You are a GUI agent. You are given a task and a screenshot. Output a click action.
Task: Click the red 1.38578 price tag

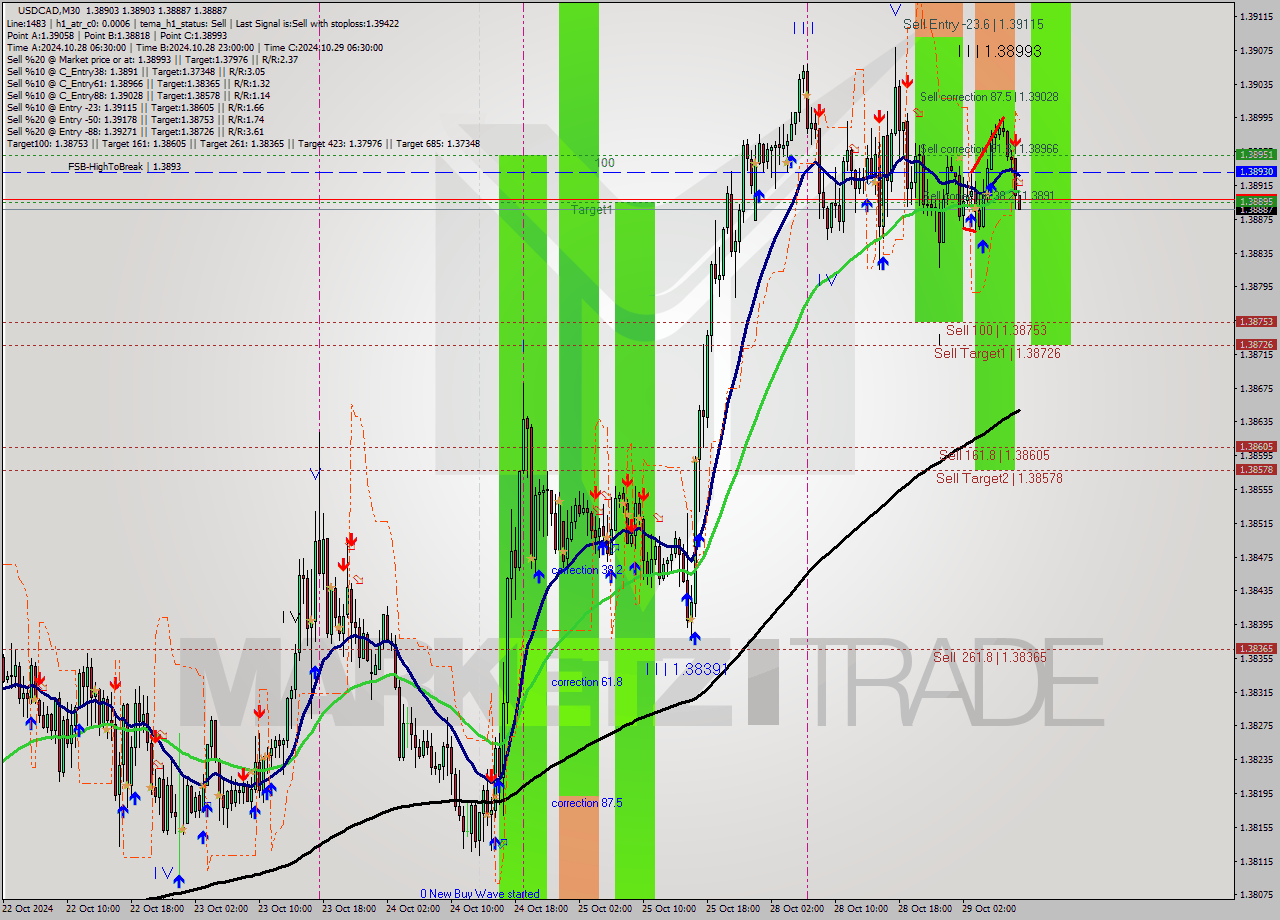[x=1256, y=470]
